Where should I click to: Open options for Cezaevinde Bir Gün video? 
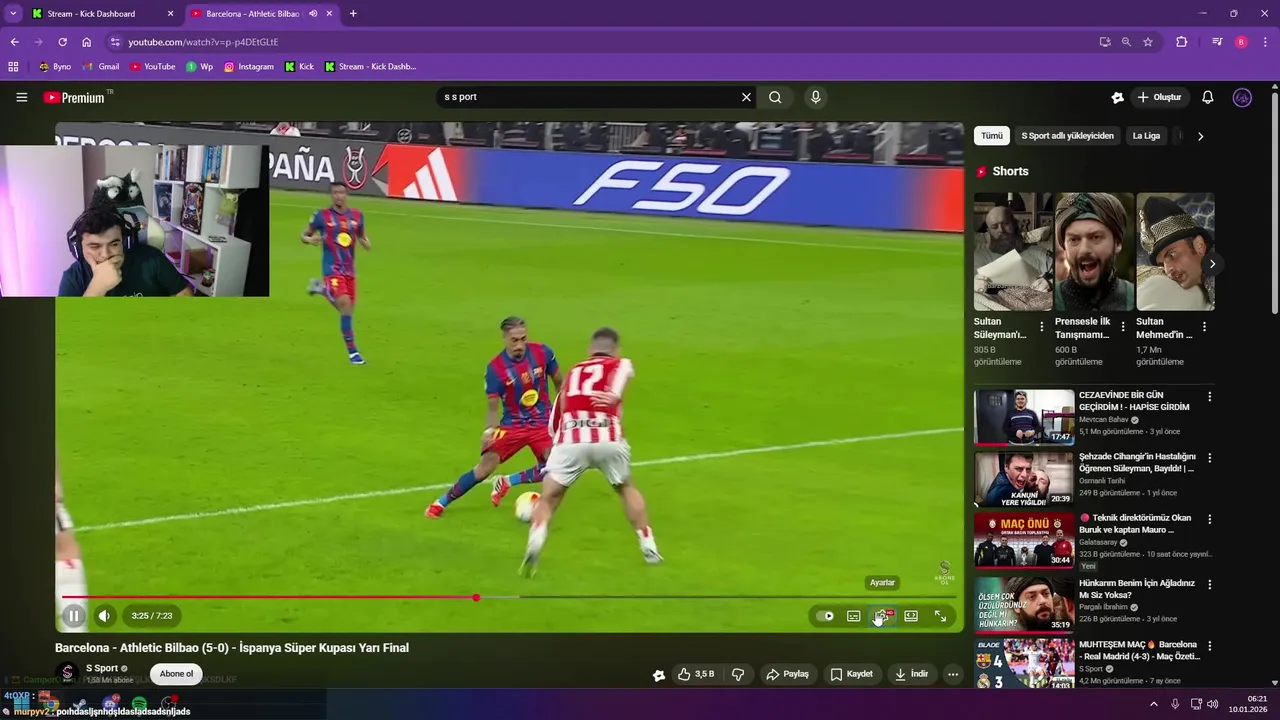1209,397
